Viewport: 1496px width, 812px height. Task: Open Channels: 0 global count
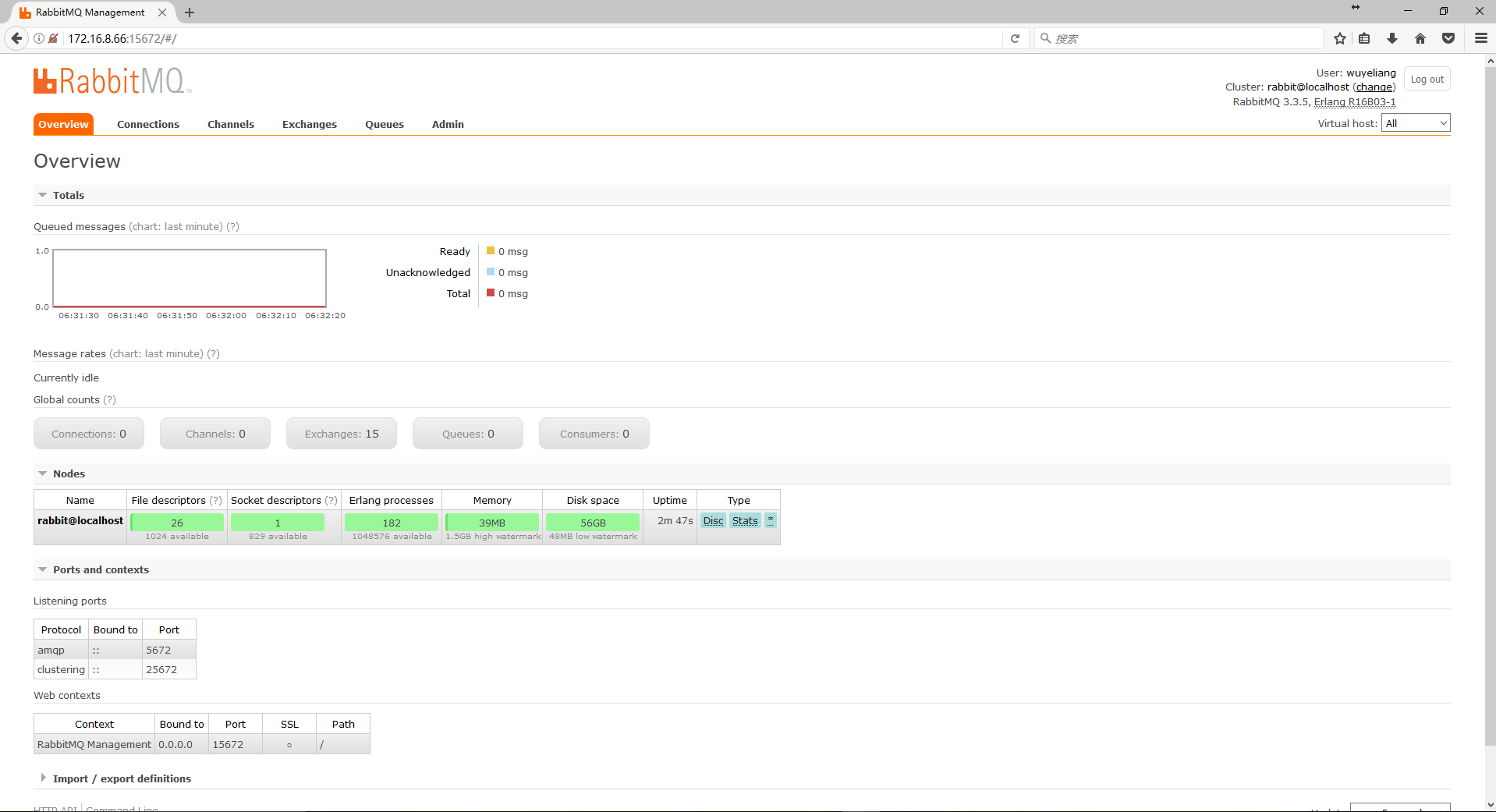(215, 434)
